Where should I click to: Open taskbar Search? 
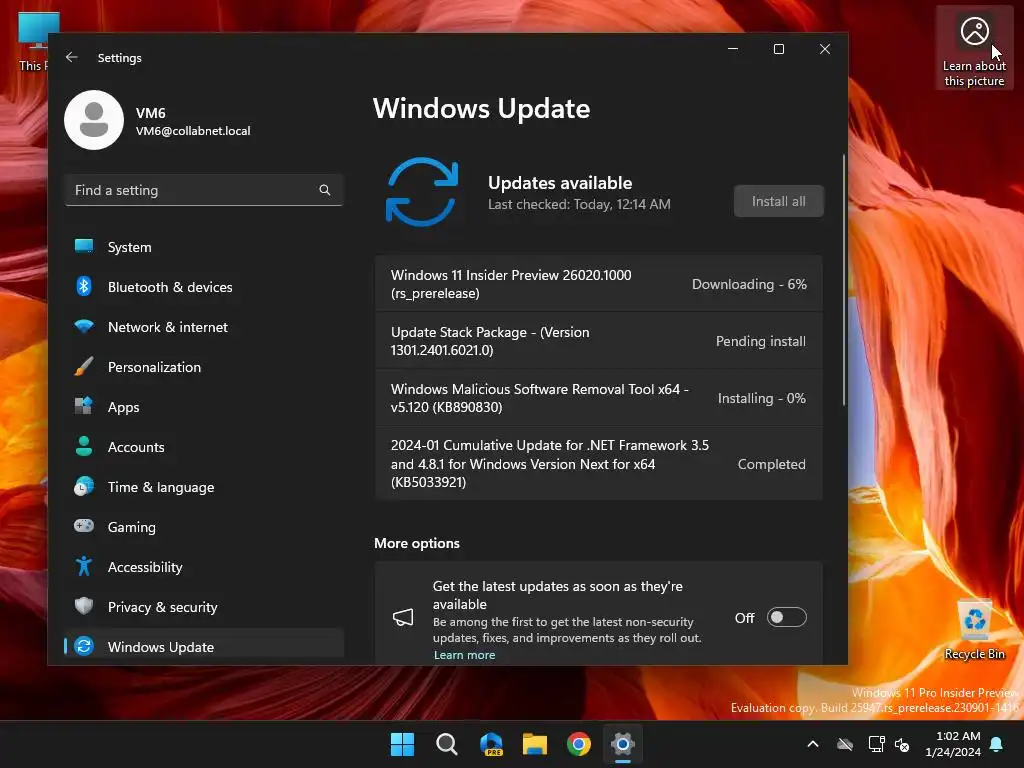coord(447,744)
